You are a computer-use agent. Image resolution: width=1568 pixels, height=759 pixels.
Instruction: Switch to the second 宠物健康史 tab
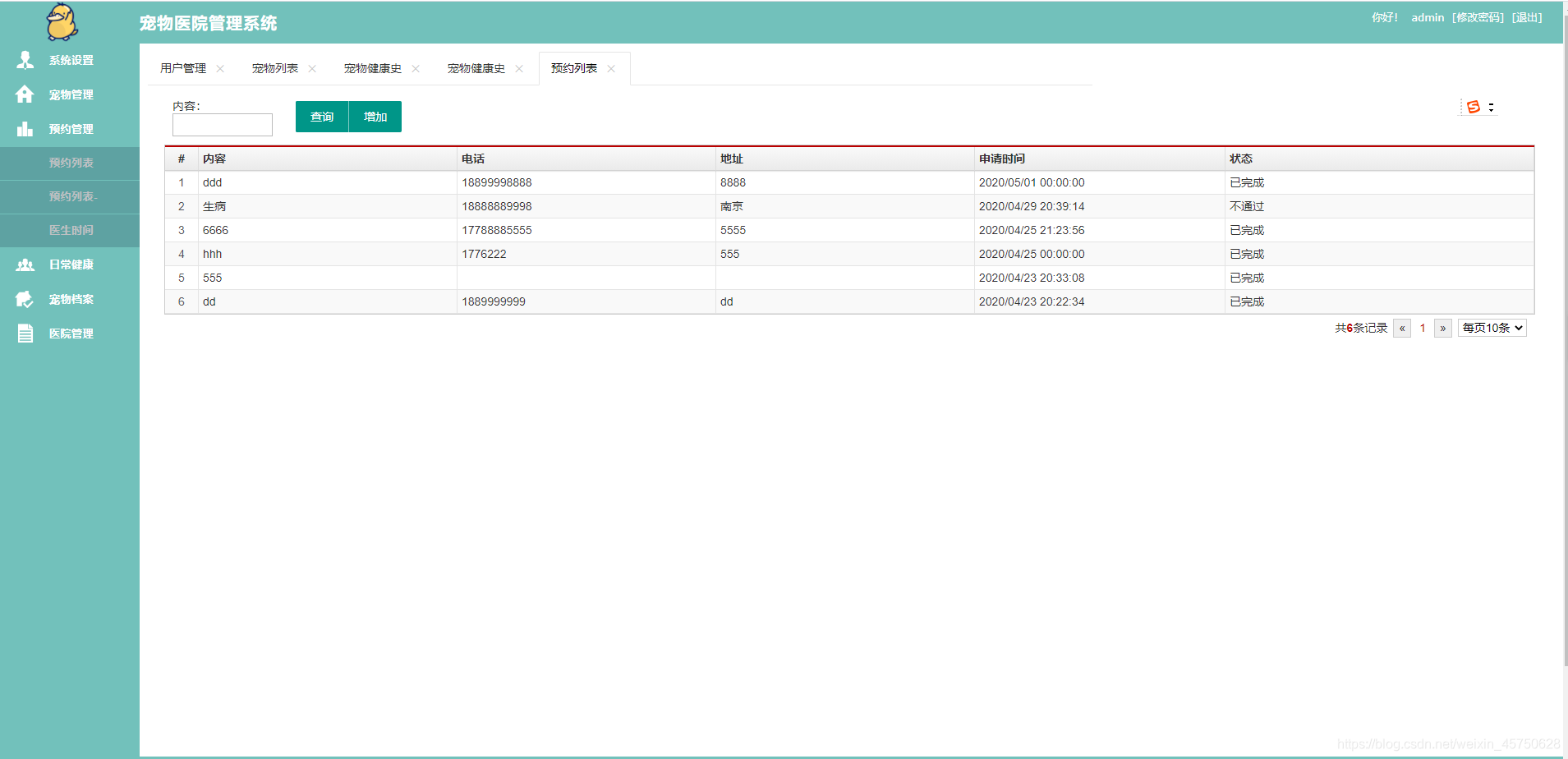coord(476,68)
